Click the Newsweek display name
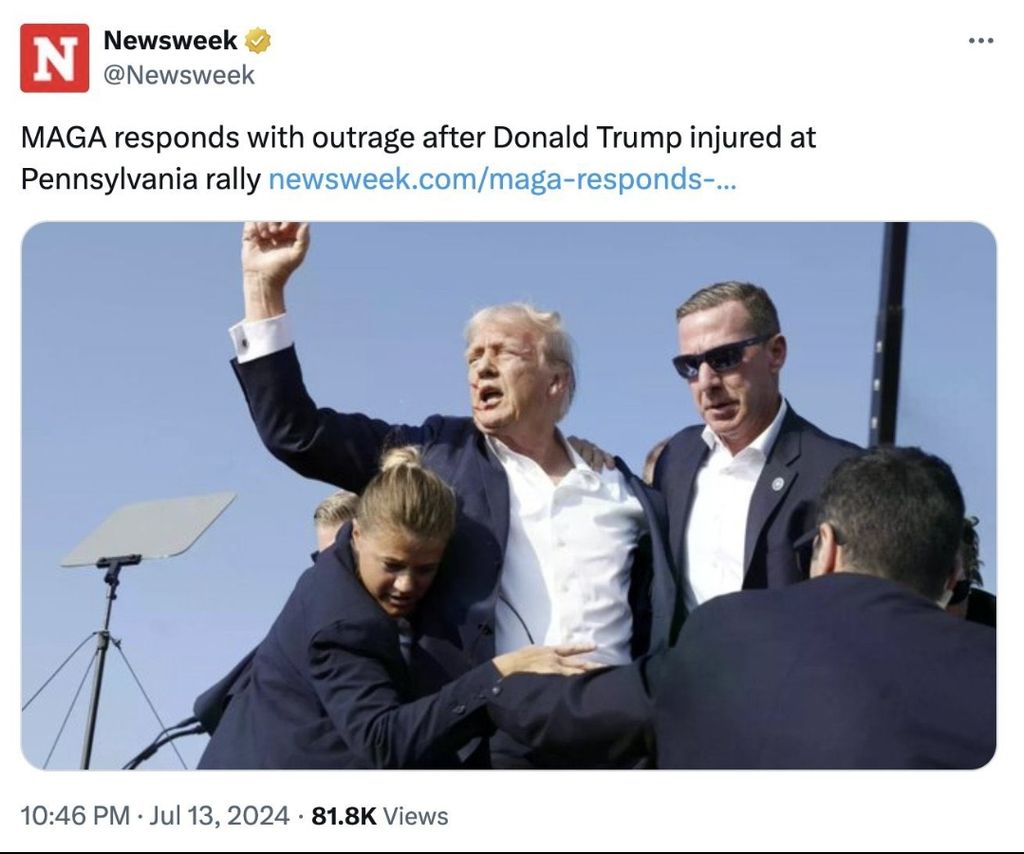Screen dimensions: 1024x854 point(170,40)
